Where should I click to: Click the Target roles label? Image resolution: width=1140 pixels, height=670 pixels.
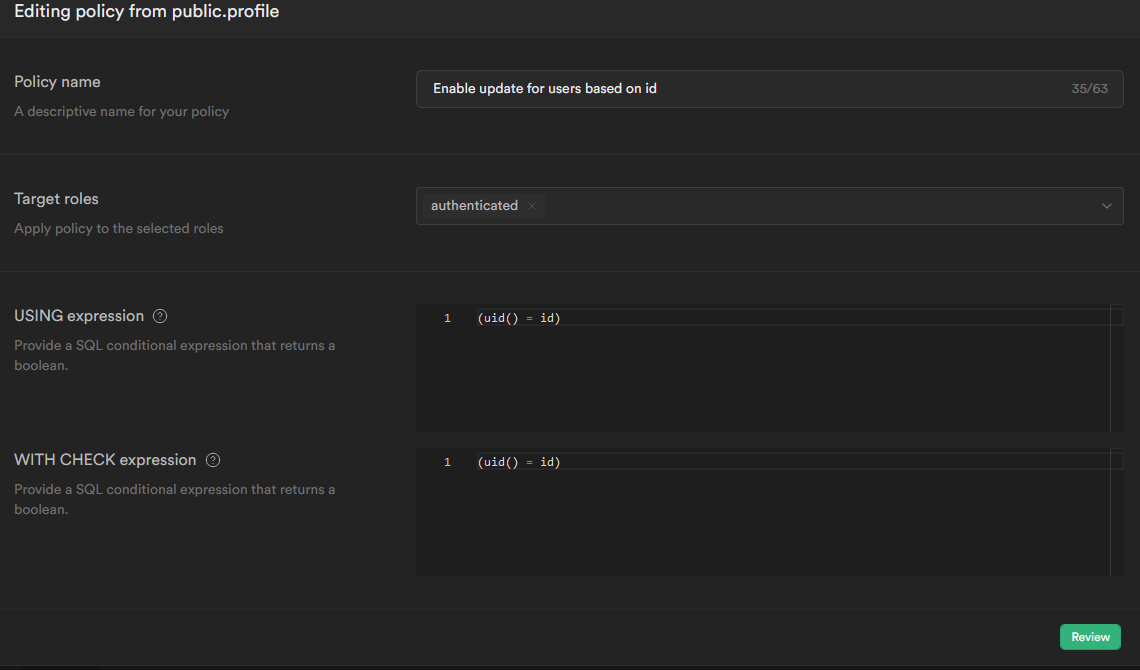56,199
